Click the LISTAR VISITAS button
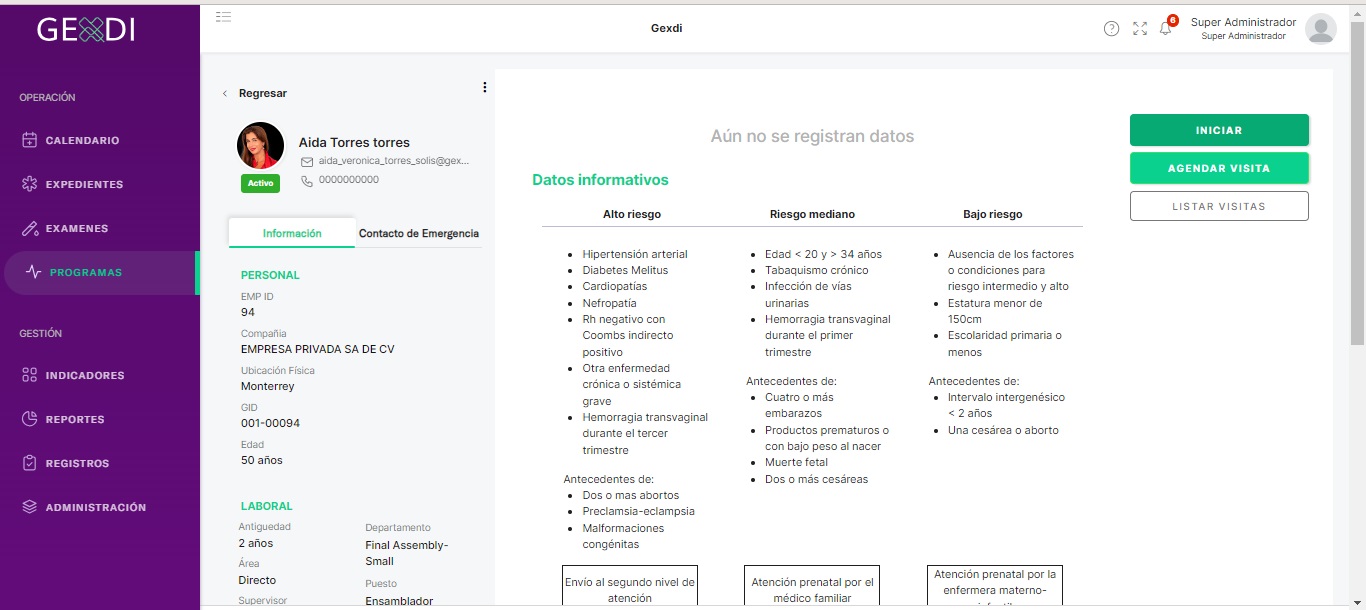This screenshot has height=610, width=1366. point(1219,206)
